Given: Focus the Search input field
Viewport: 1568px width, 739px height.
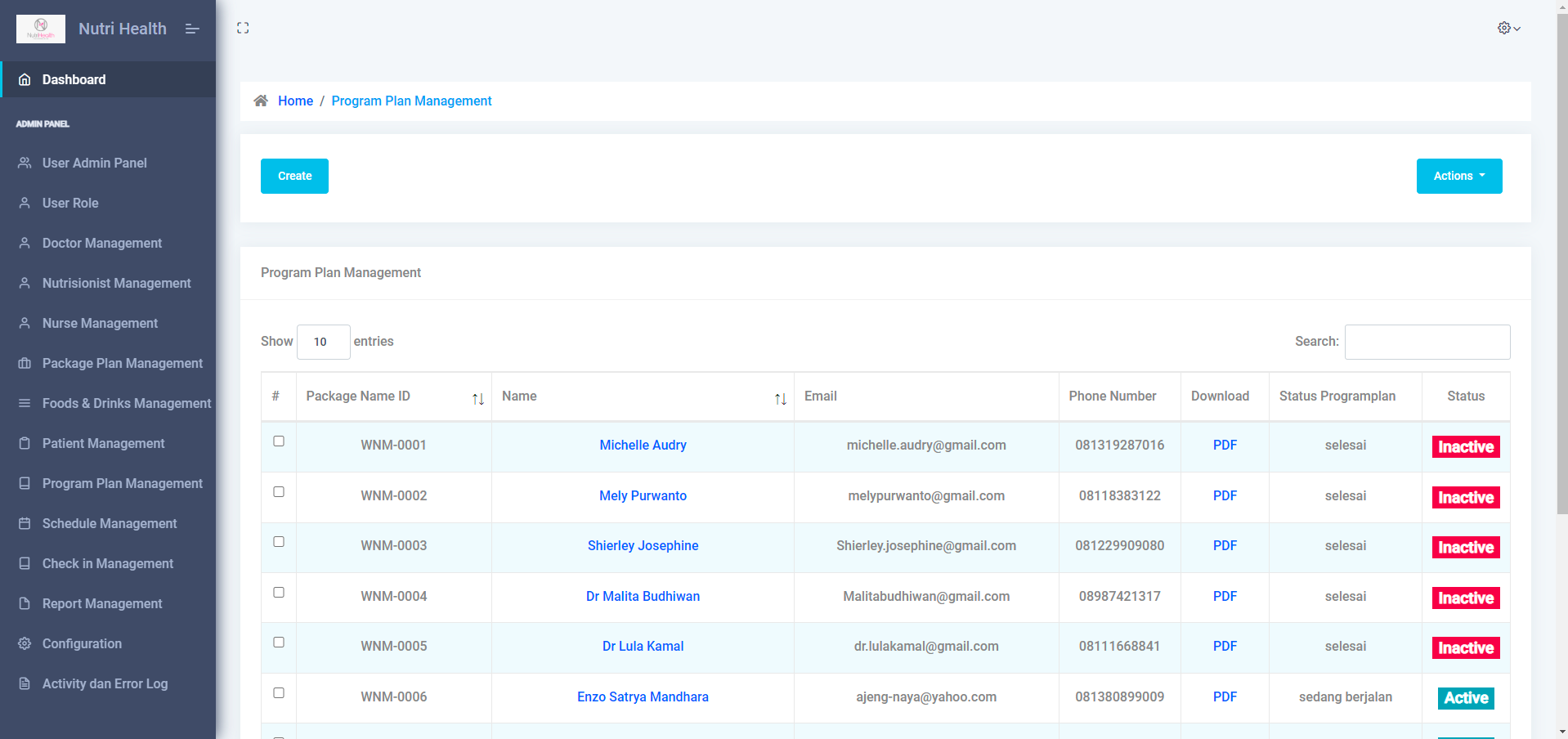Looking at the screenshot, I should (x=1427, y=342).
